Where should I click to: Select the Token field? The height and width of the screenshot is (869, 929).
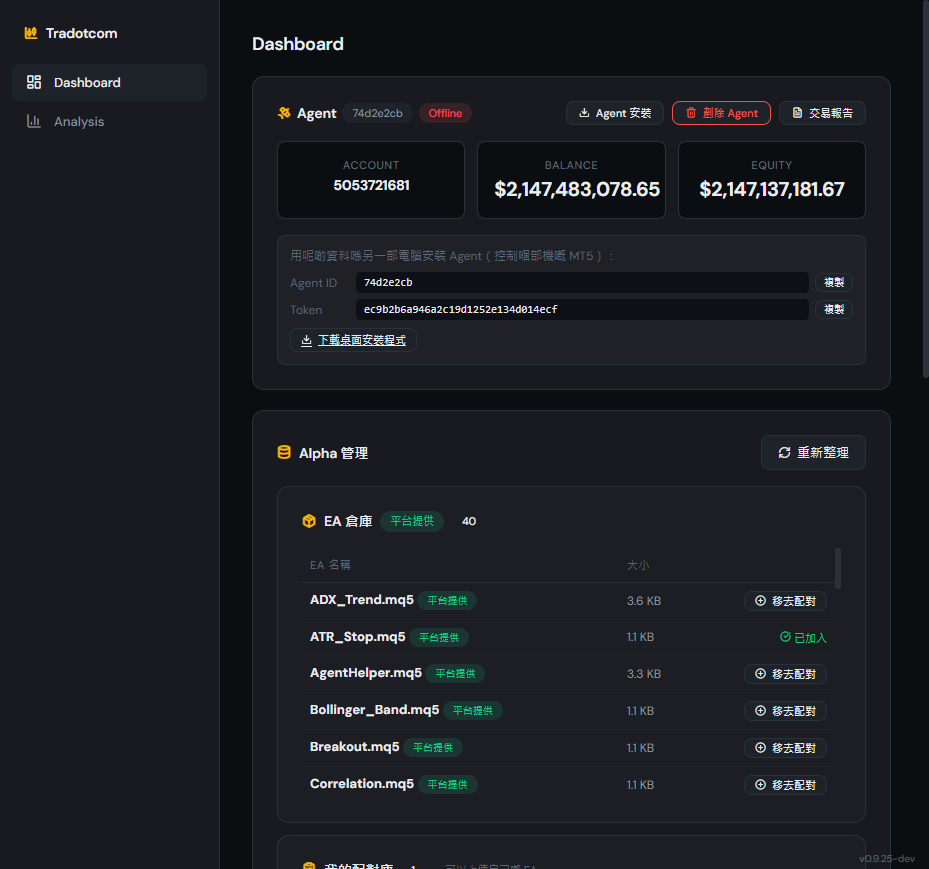[x=582, y=309]
